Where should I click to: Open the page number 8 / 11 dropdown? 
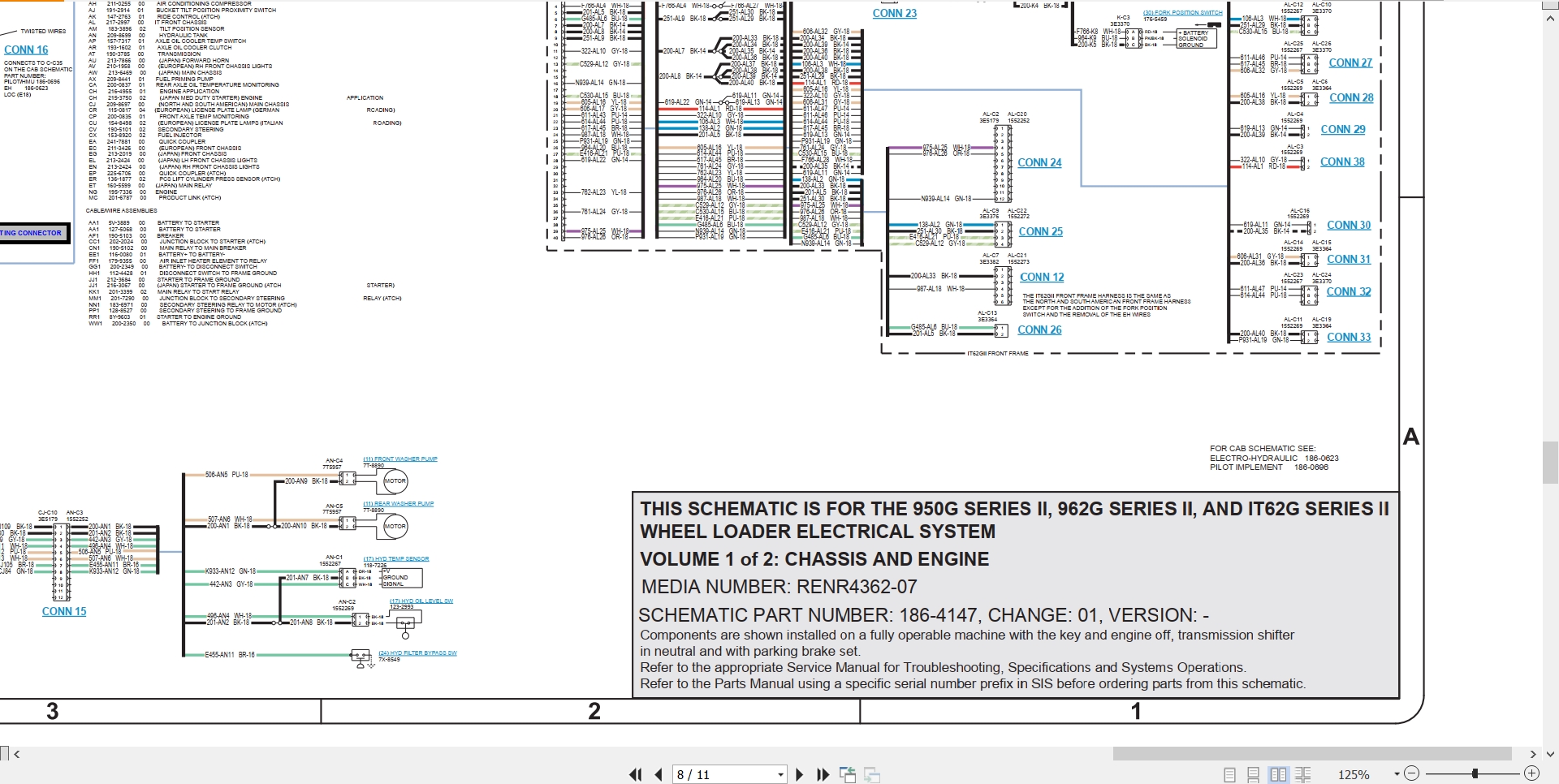click(780, 774)
